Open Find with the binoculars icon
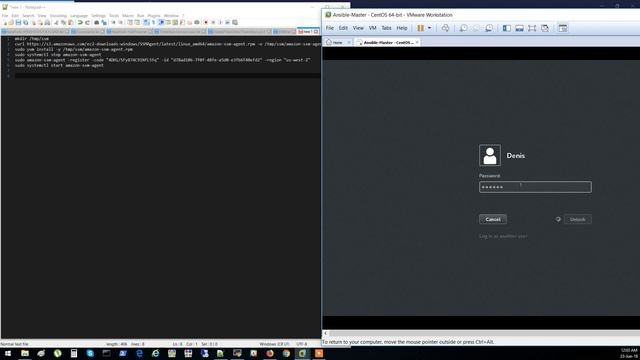This screenshot has height=360, width=640. pos(96,22)
